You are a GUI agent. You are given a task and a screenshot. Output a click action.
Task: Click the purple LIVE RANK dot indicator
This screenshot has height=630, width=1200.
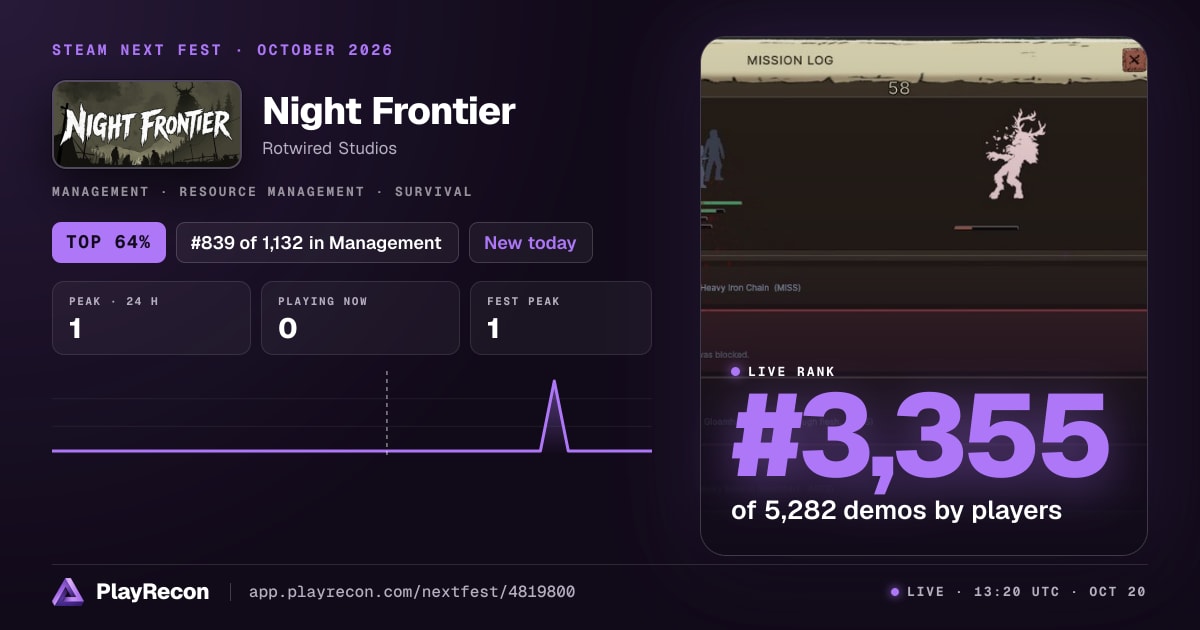tap(736, 372)
